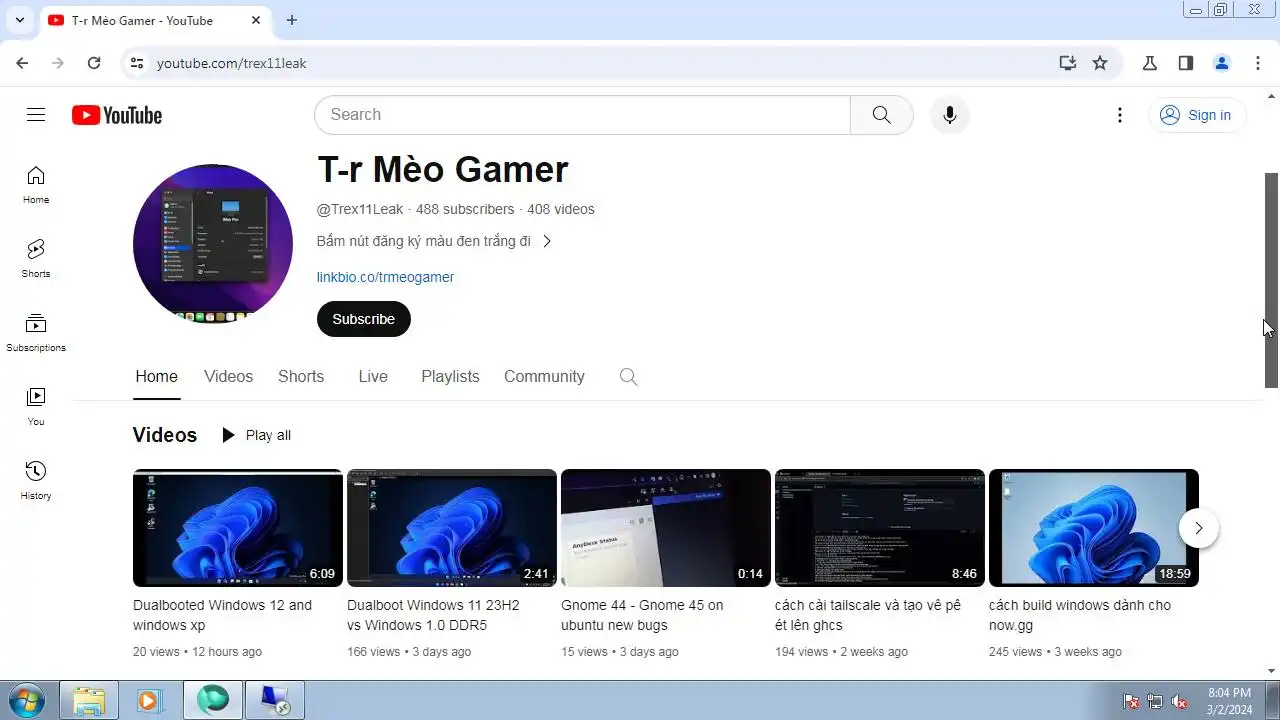Viewport: 1280px width, 720px height.
Task: Open linkbio.co/trmeogamer link
Action: pos(385,277)
